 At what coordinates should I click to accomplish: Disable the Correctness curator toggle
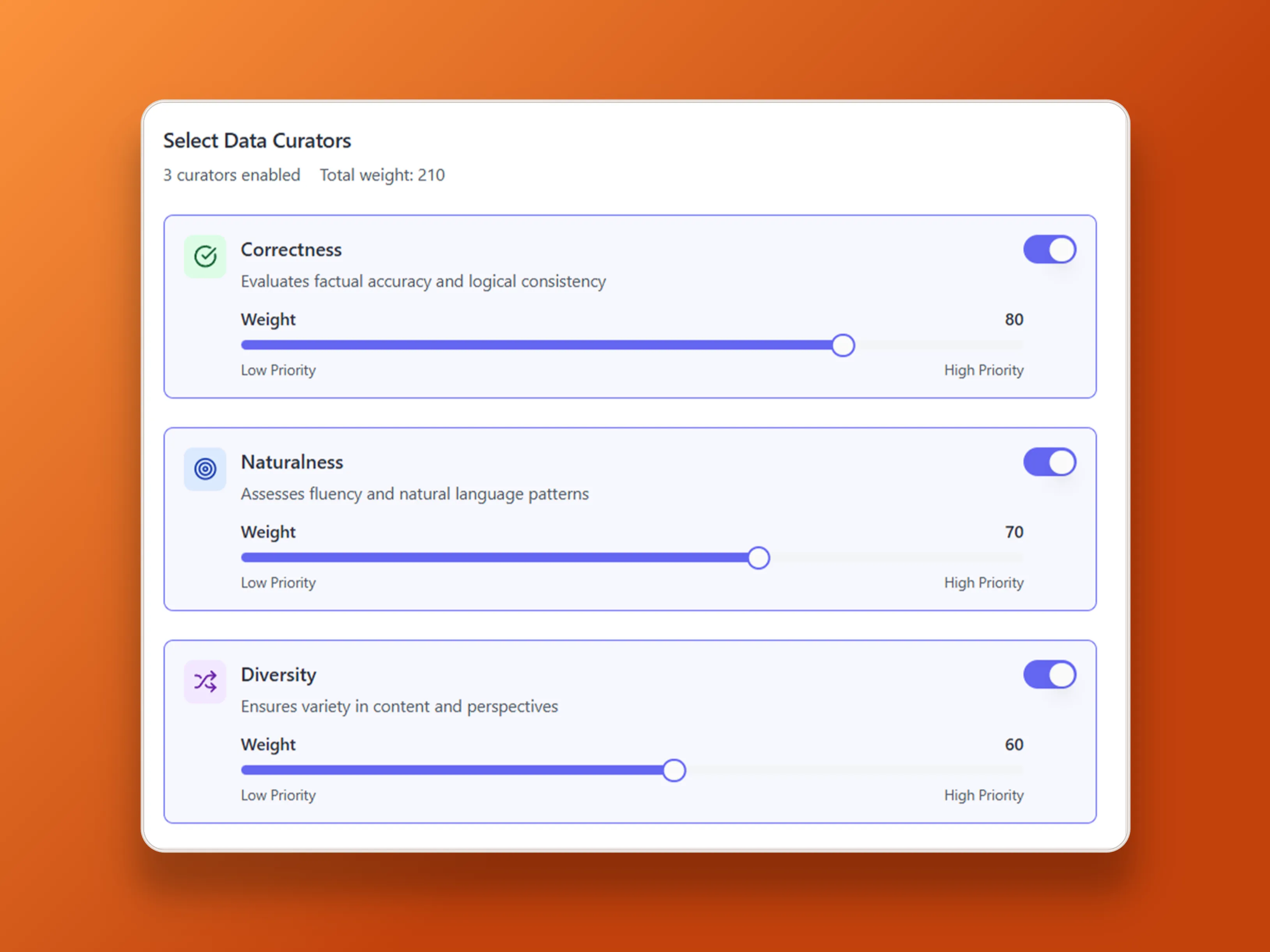[x=1049, y=250]
